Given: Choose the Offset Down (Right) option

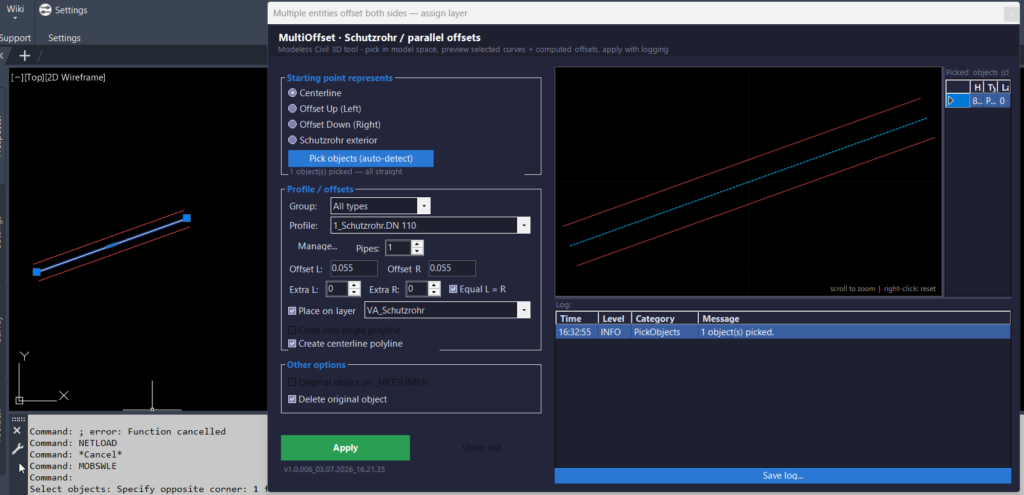Looking at the screenshot, I should [x=293, y=124].
